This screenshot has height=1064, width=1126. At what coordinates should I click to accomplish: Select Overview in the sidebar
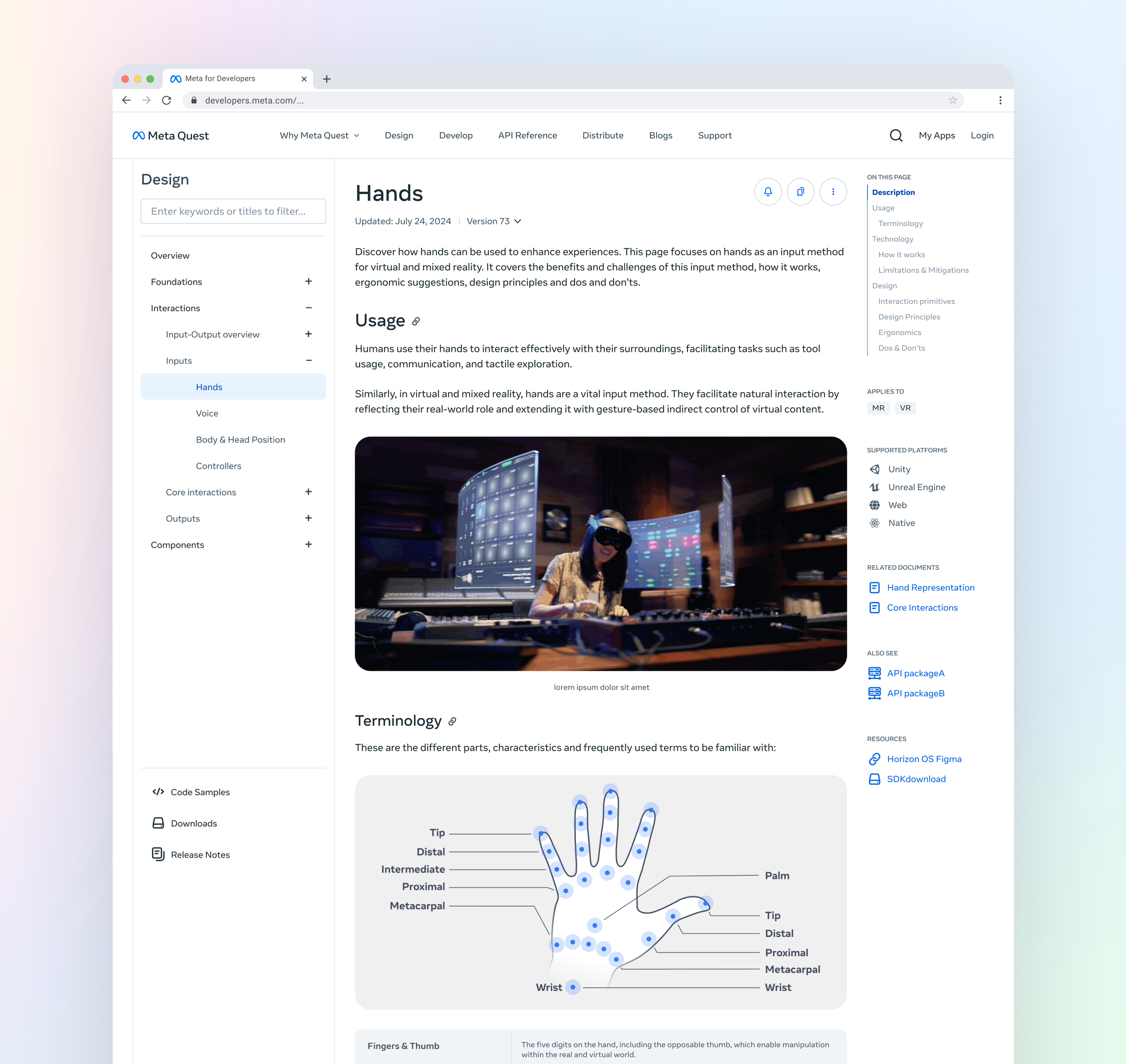coord(170,256)
